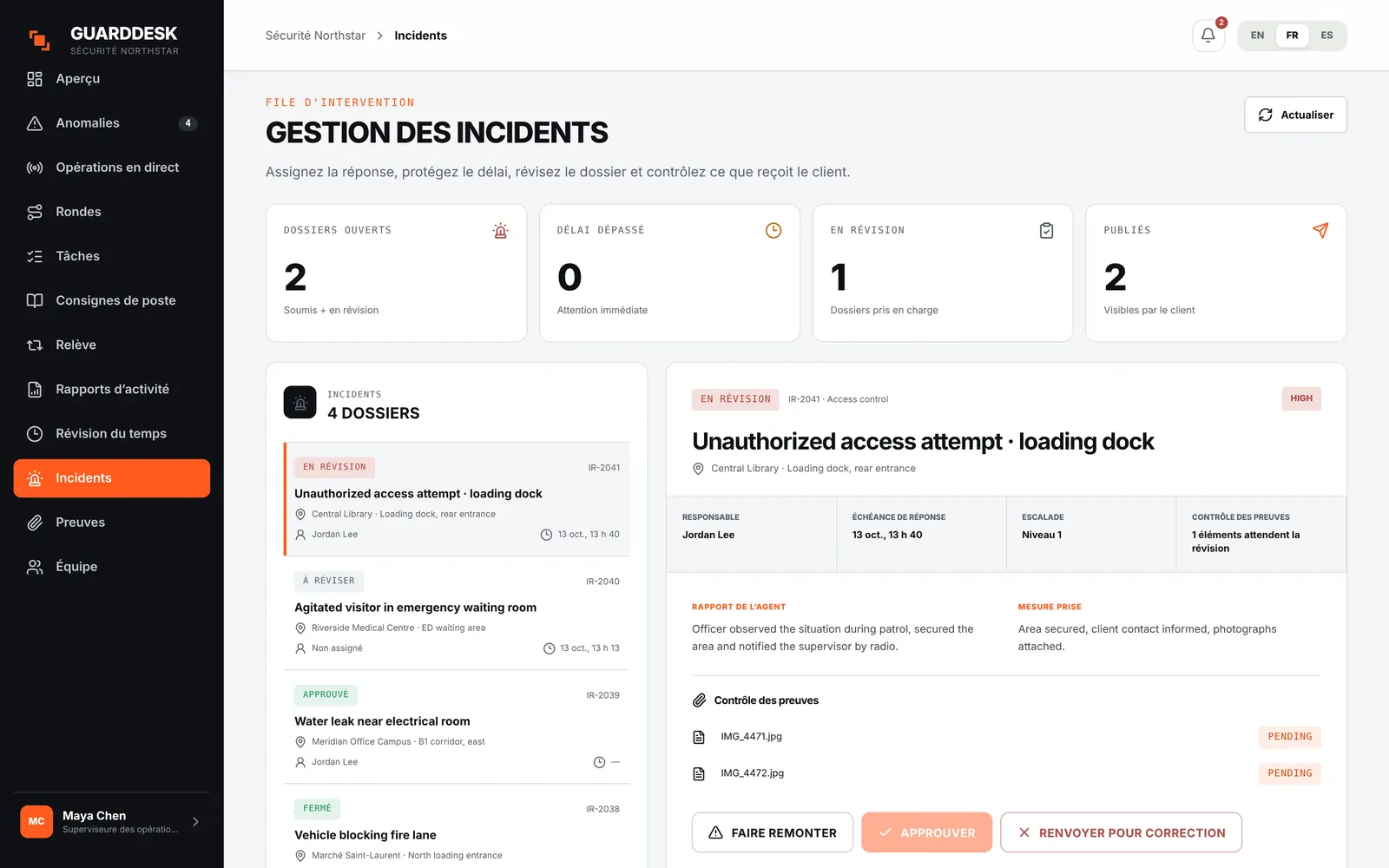Switch language to ES
Screen dimensions: 1389x868
[x=1326, y=36]
